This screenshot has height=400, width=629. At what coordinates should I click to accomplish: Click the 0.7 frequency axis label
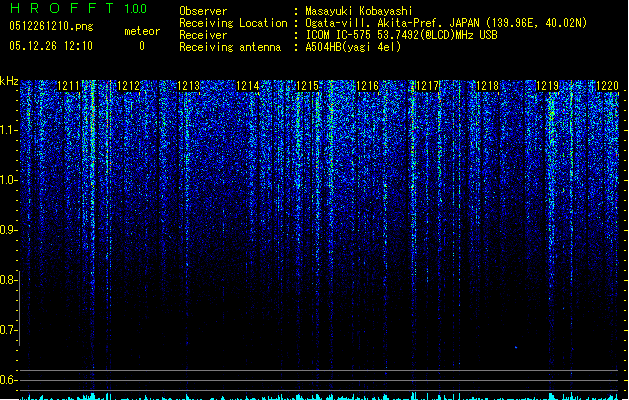click(8, 330)
